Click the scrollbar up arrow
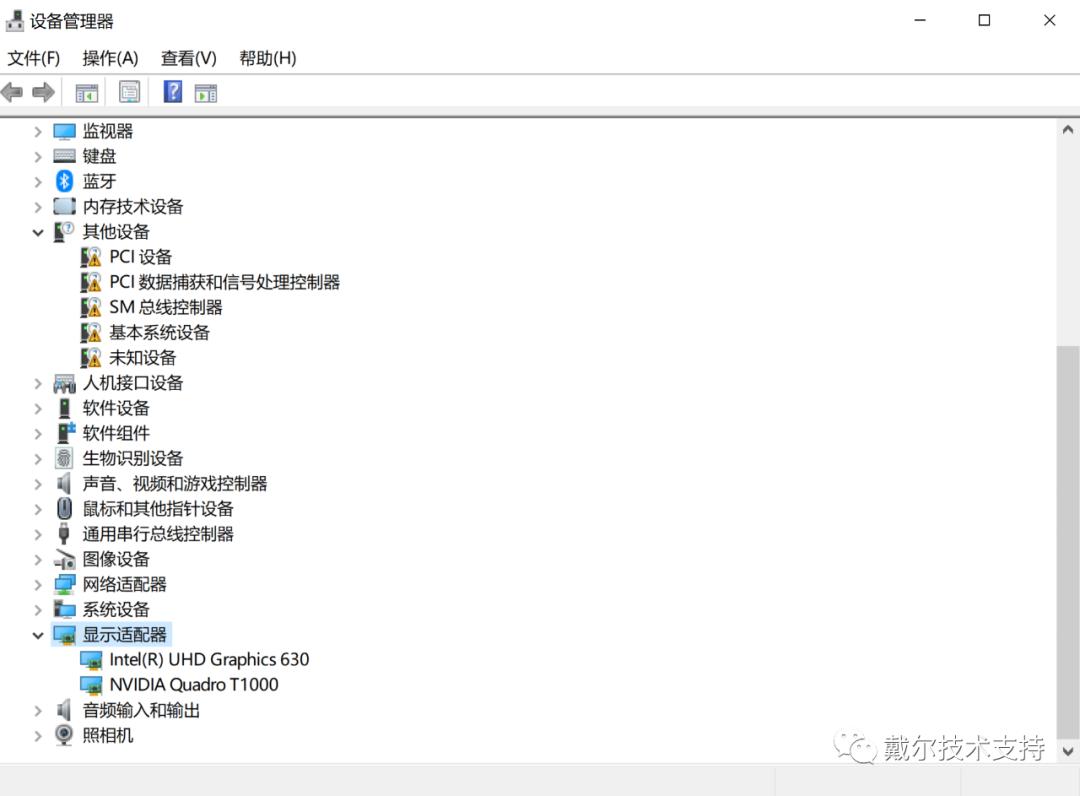 1068,128
